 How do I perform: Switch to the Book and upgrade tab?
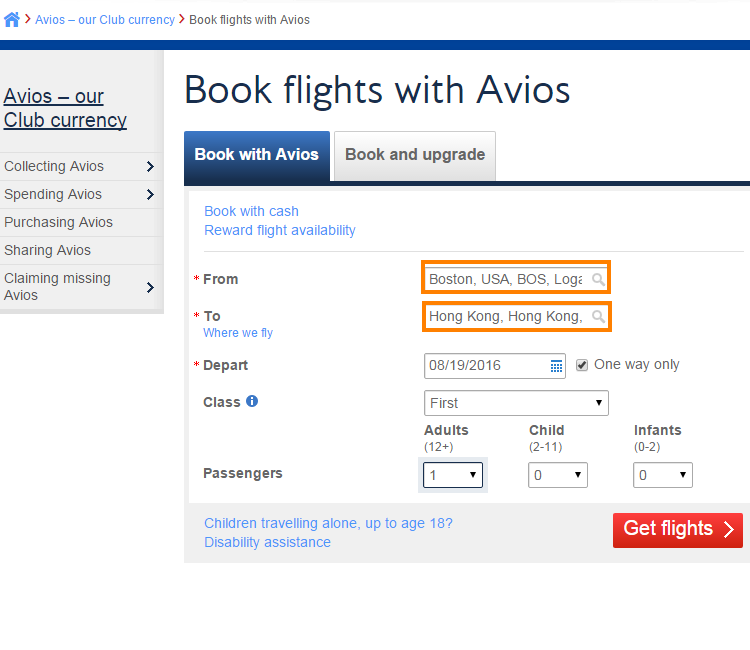tap(415, 155)
